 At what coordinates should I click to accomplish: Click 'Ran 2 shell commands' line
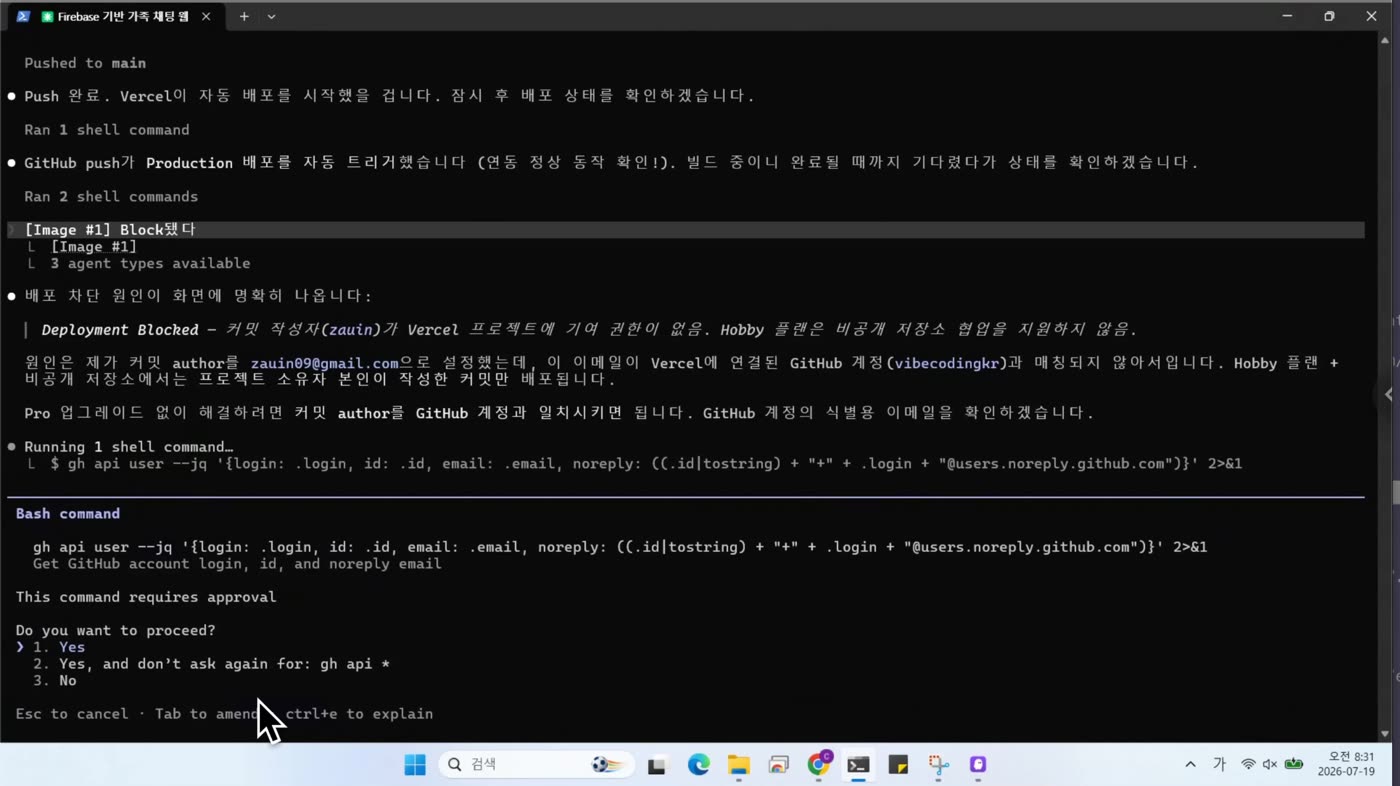pos(111,197)
